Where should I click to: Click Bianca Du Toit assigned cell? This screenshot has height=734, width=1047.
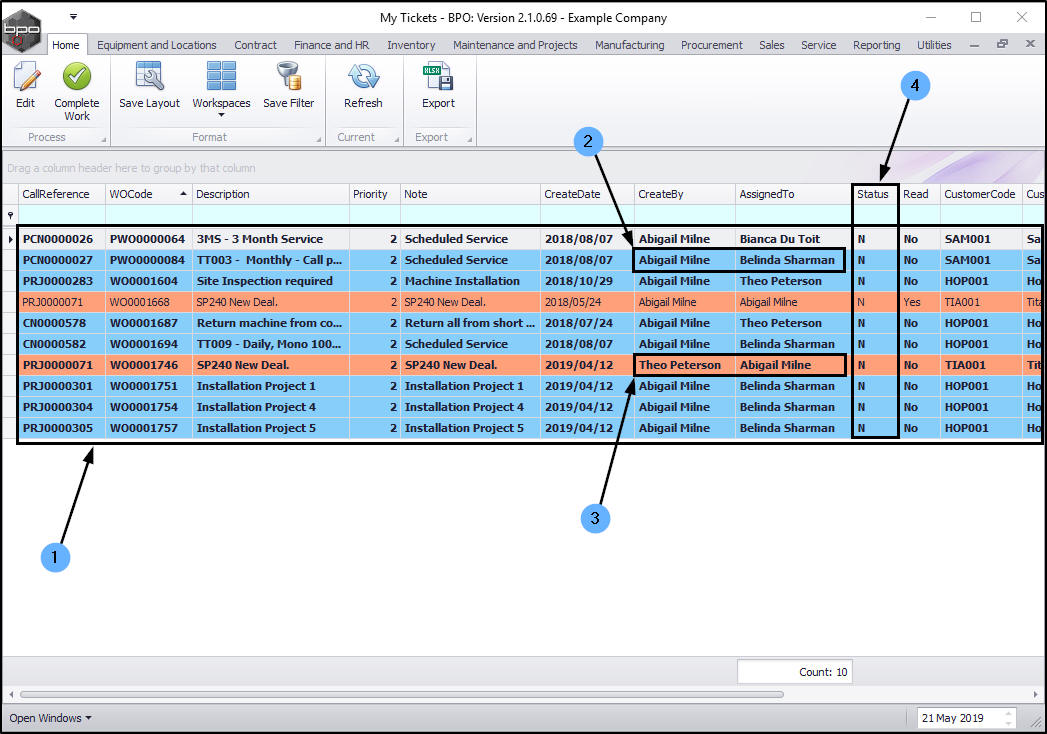793,239
